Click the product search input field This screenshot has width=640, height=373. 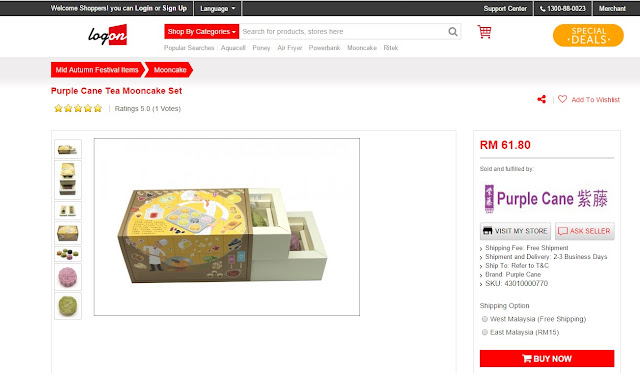point(343,31)
